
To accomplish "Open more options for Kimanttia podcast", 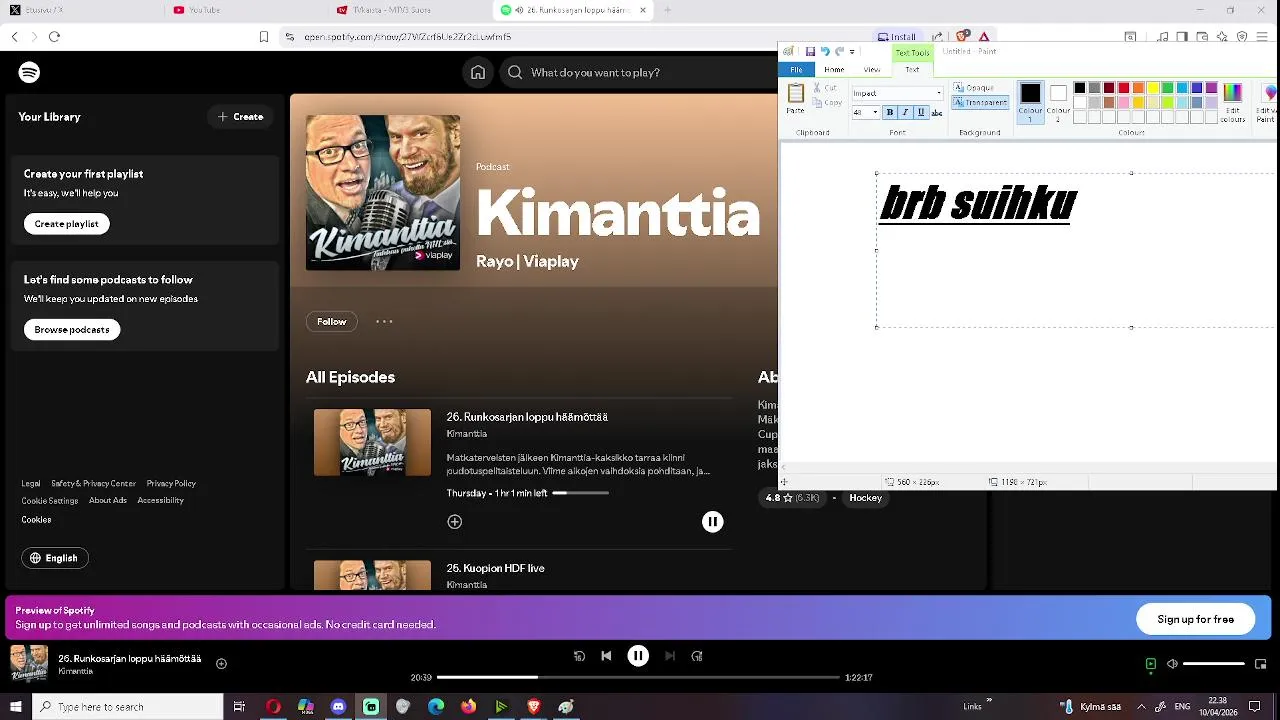I will 384,322.
